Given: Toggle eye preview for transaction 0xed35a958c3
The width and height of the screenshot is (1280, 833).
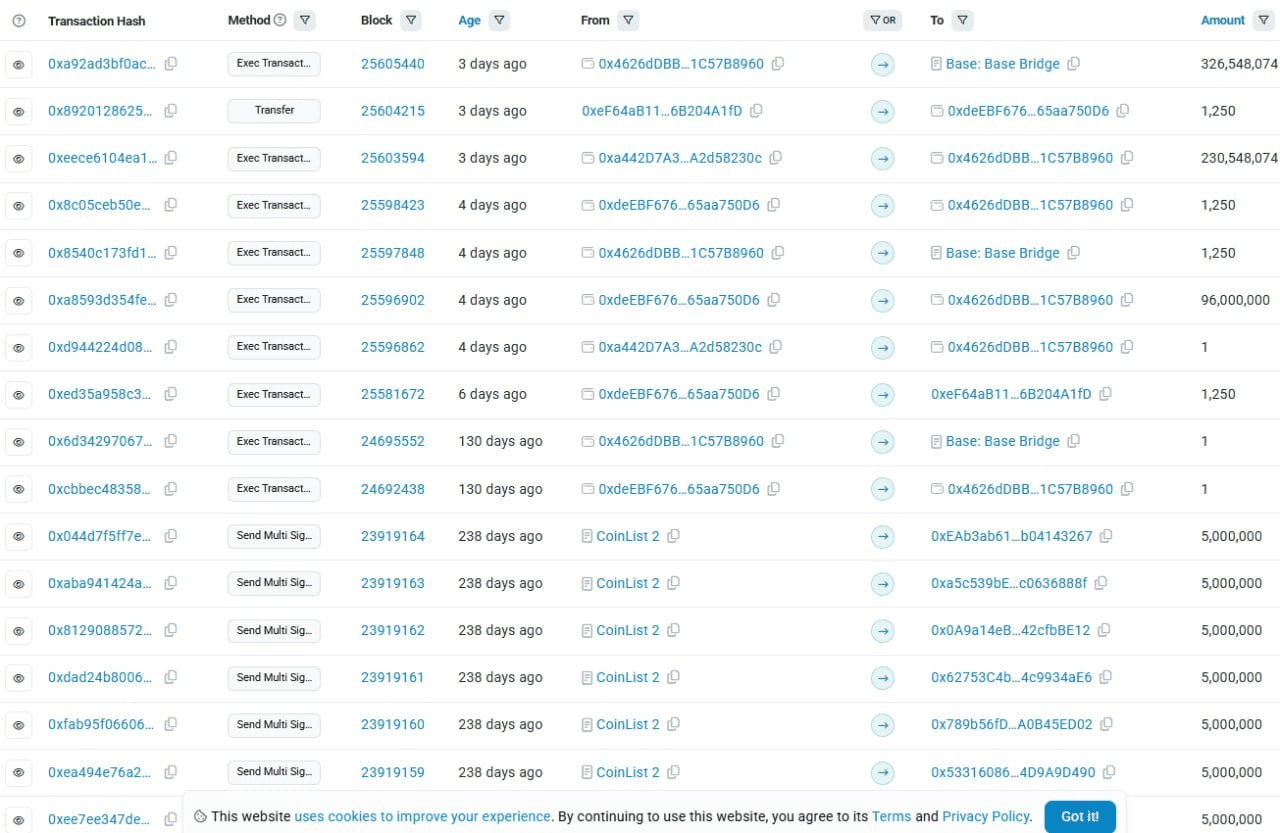Looking at the screenshot, I should coord(18,395).
